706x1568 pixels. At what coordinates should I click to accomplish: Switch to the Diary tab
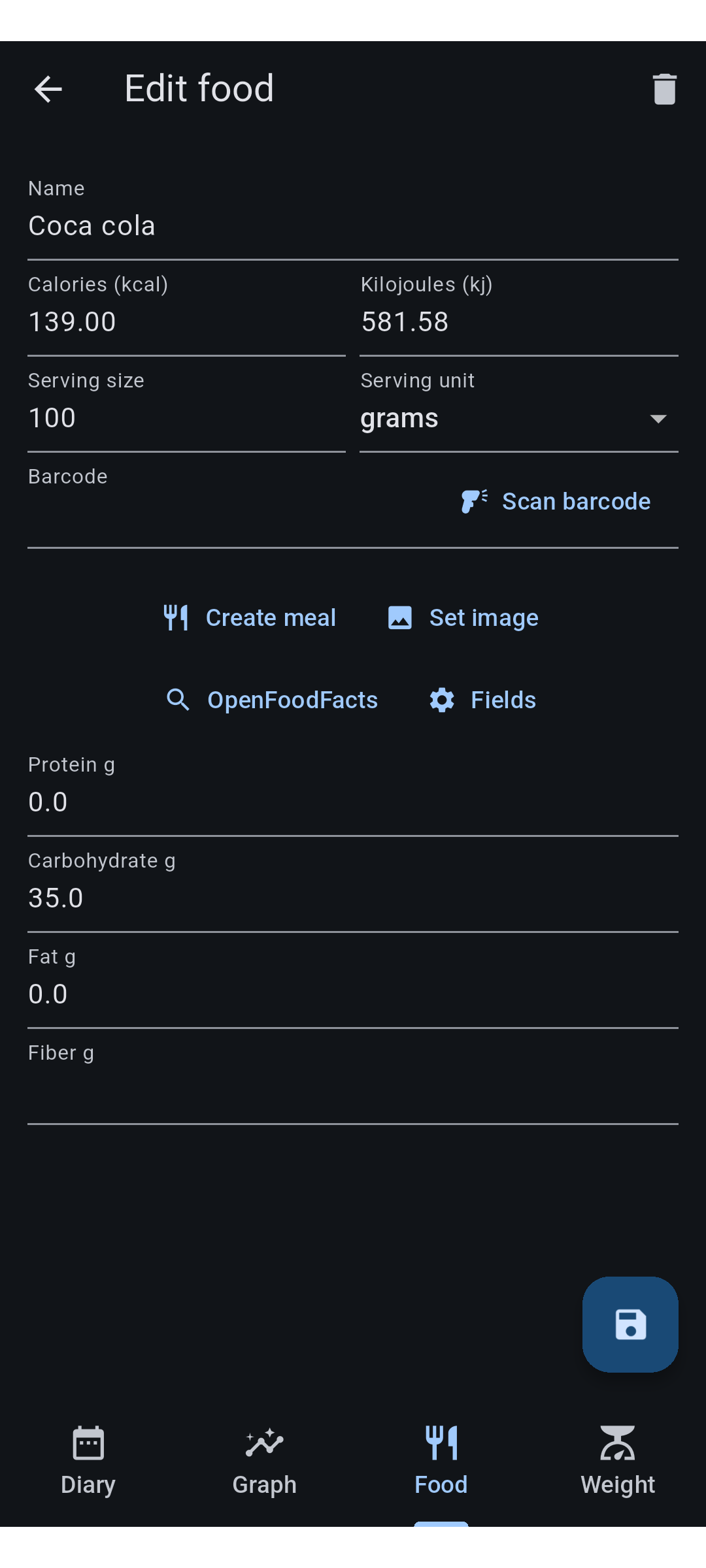coord(88,1461)
